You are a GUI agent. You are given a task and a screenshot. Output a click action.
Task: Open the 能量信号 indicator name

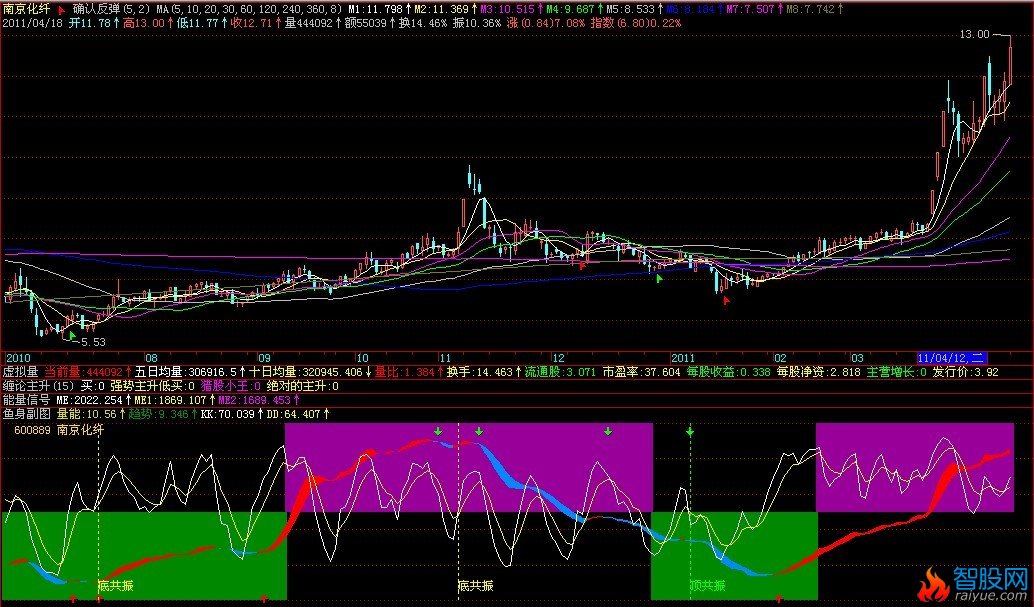26,400
